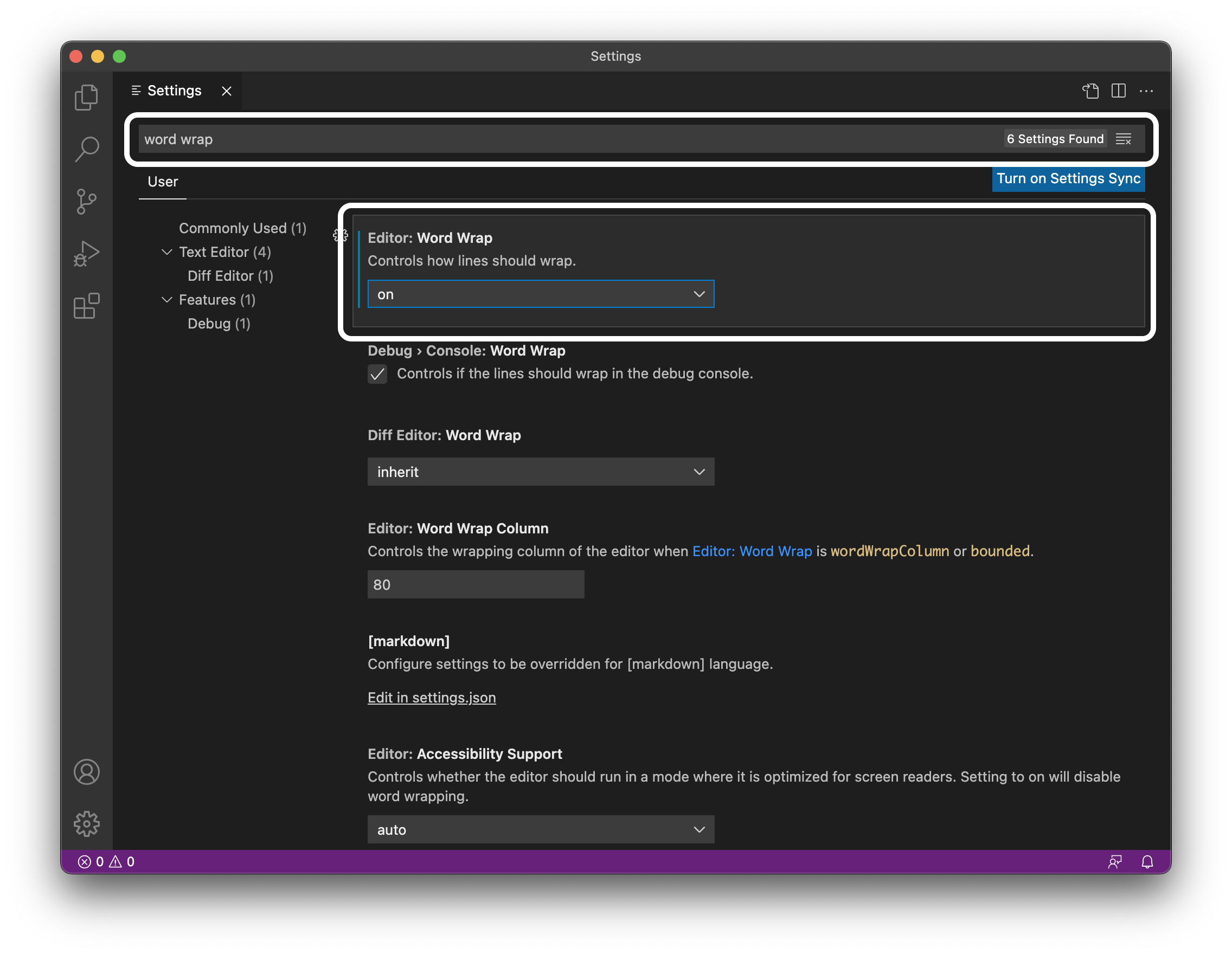Click the Word Wrap Column input field

(476, 584)
